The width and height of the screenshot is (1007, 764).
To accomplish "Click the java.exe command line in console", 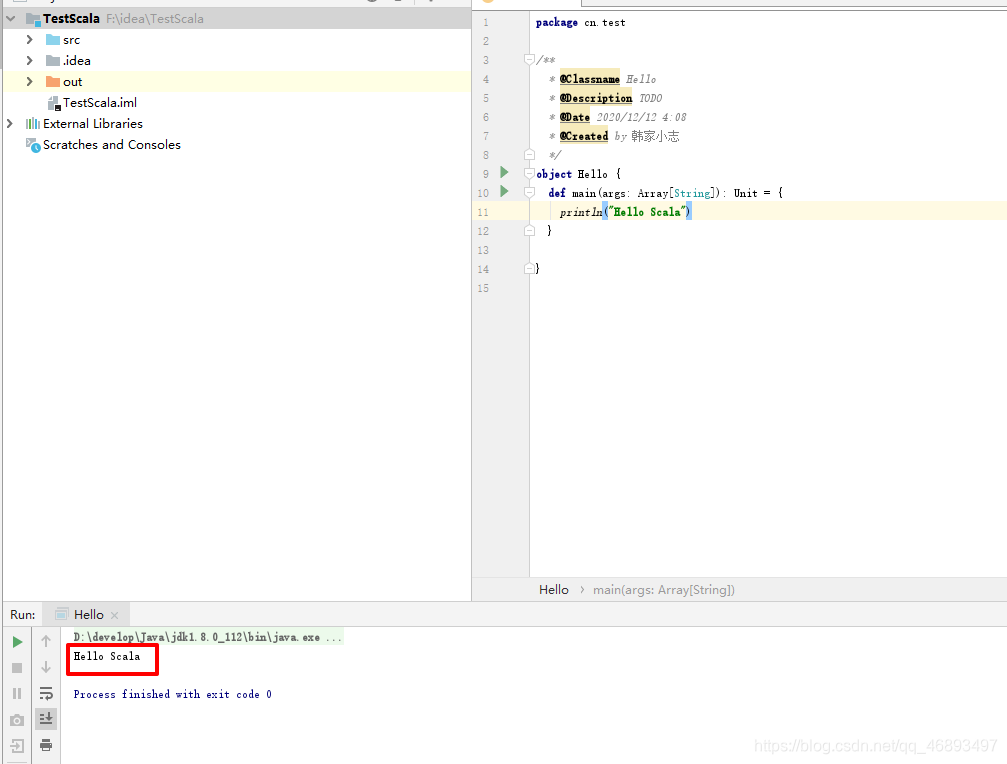I will coord(207,637).
